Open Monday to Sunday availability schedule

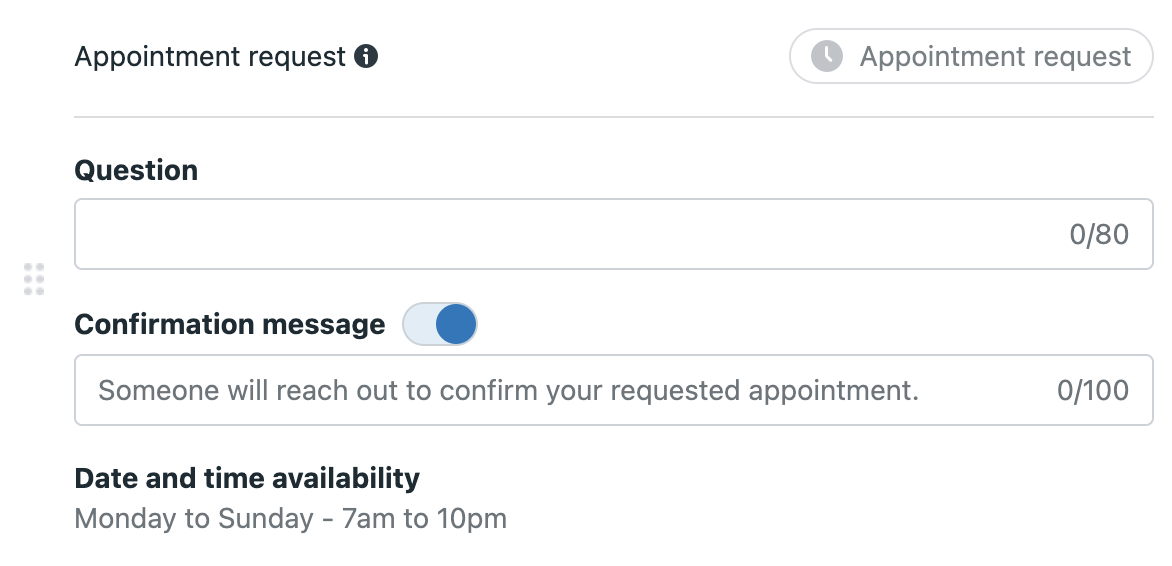(290, 518)
